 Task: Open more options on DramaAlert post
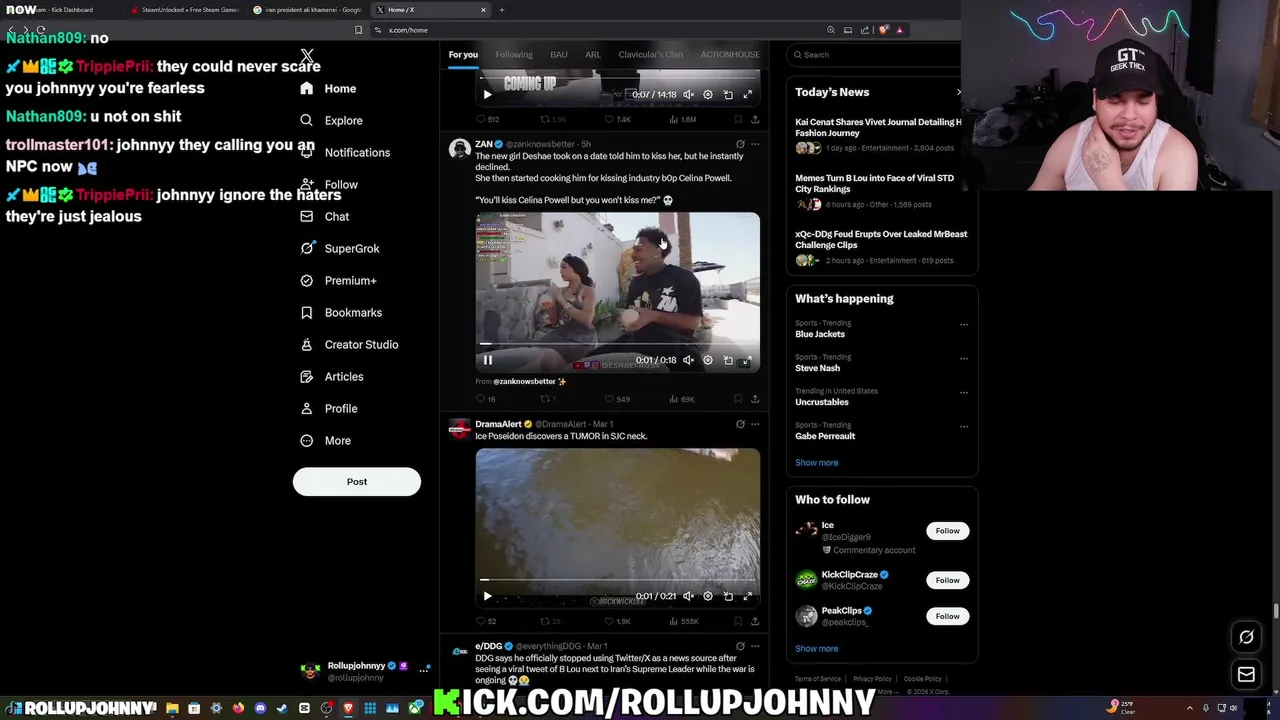coord(755,424)
